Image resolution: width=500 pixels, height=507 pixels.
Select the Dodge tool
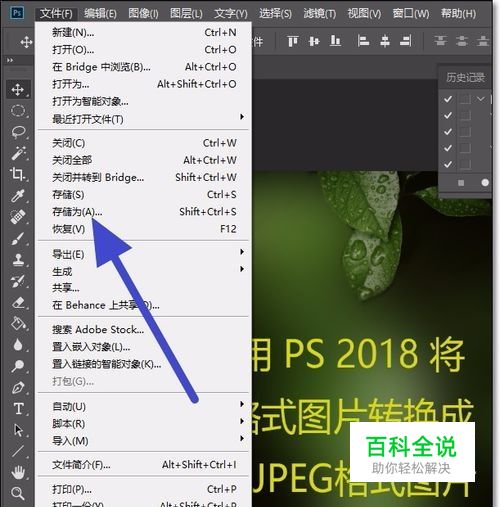pos(18,366)
